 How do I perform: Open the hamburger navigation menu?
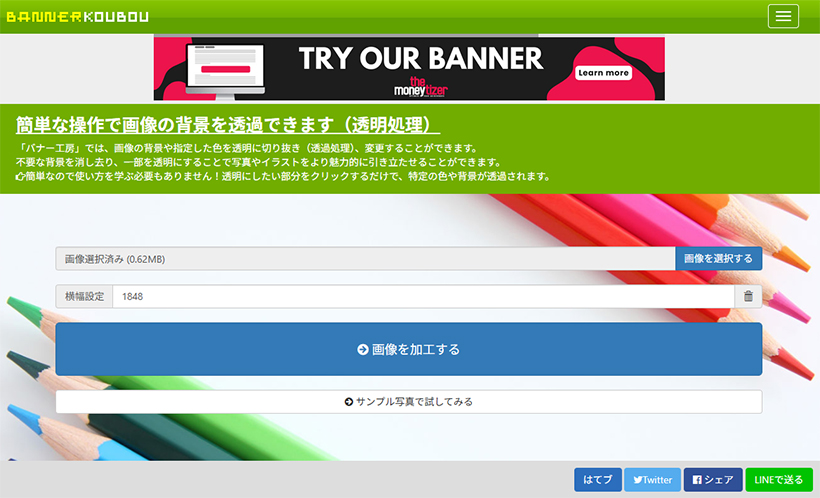click(783, 16)
